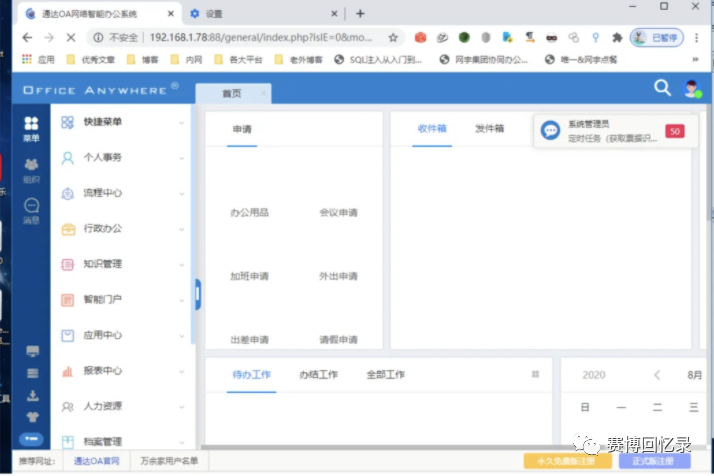Click grid view icon in work panel
This screenshot has height=476, width=714.
tap(536, 374)
